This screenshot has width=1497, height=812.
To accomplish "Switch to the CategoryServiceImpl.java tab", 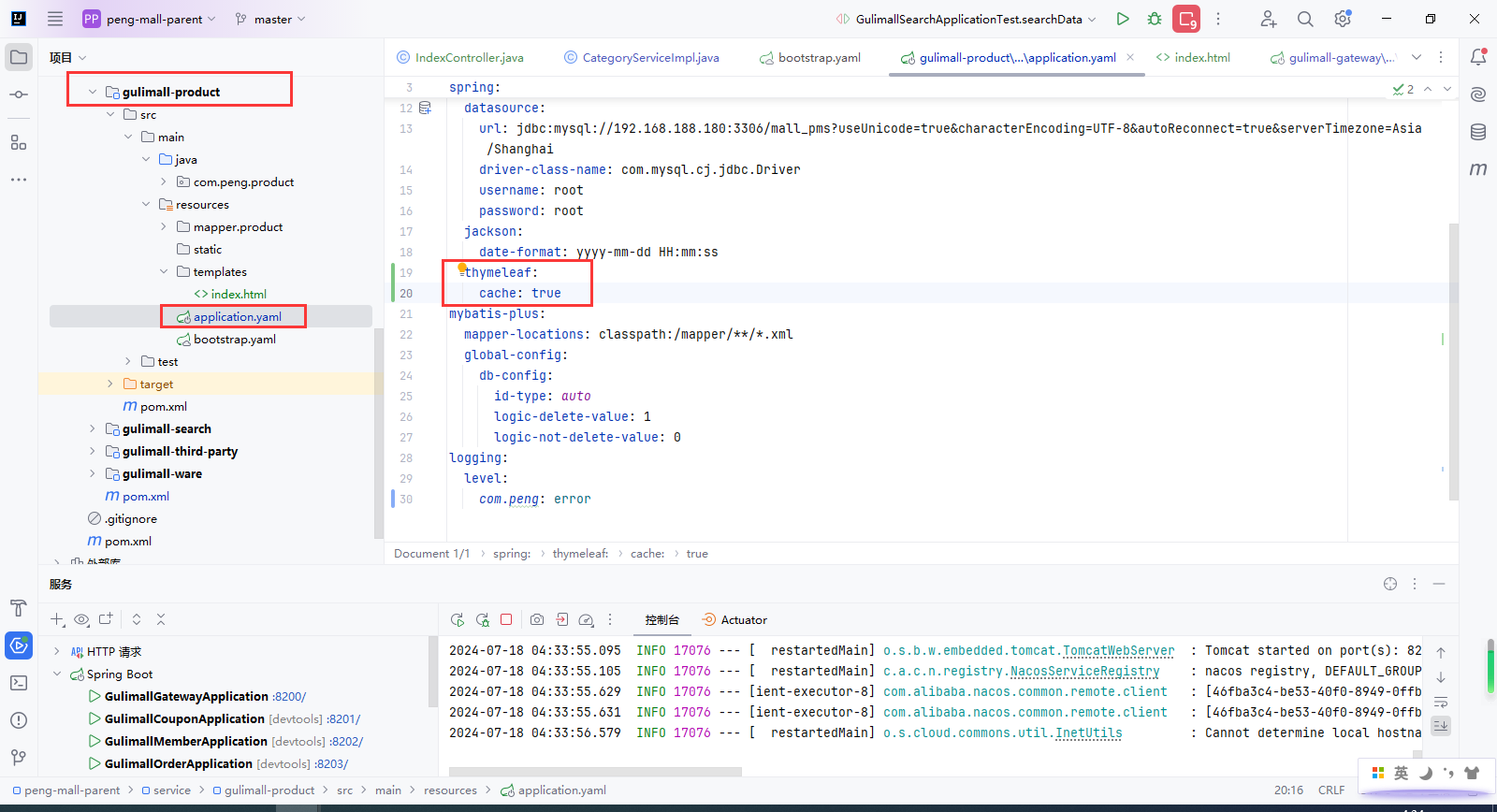I will click(642, 57).
